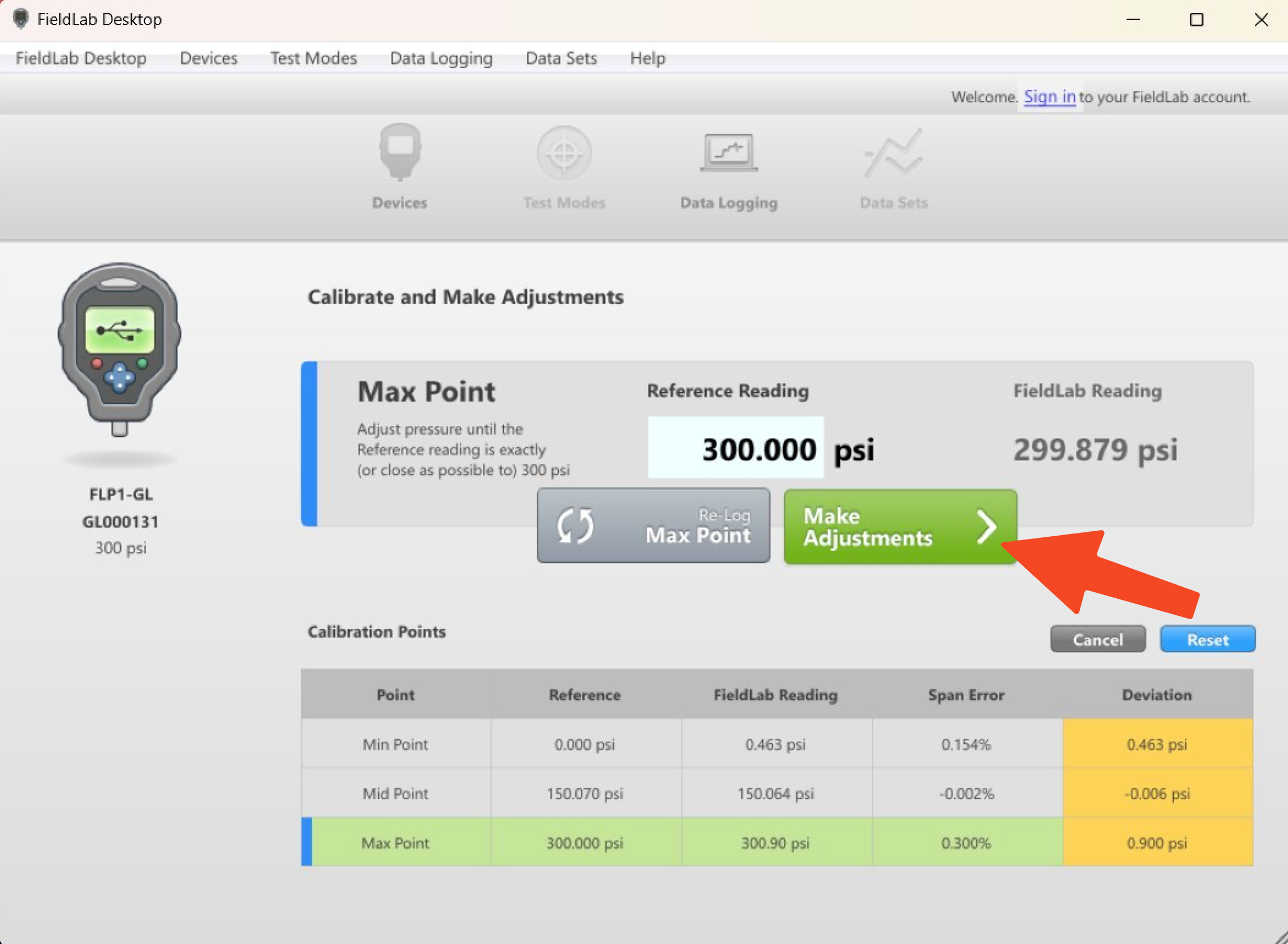Click the GL000131 serial number text
The width and height of the screenshot is (1288, 944).
click(x=120, y=521)
